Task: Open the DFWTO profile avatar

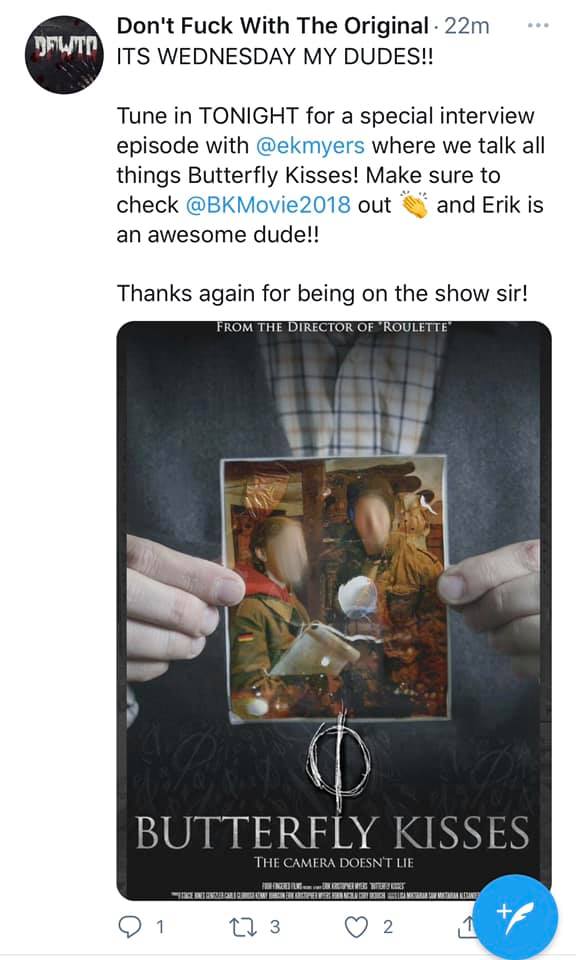Action: [x=64, y=54]
